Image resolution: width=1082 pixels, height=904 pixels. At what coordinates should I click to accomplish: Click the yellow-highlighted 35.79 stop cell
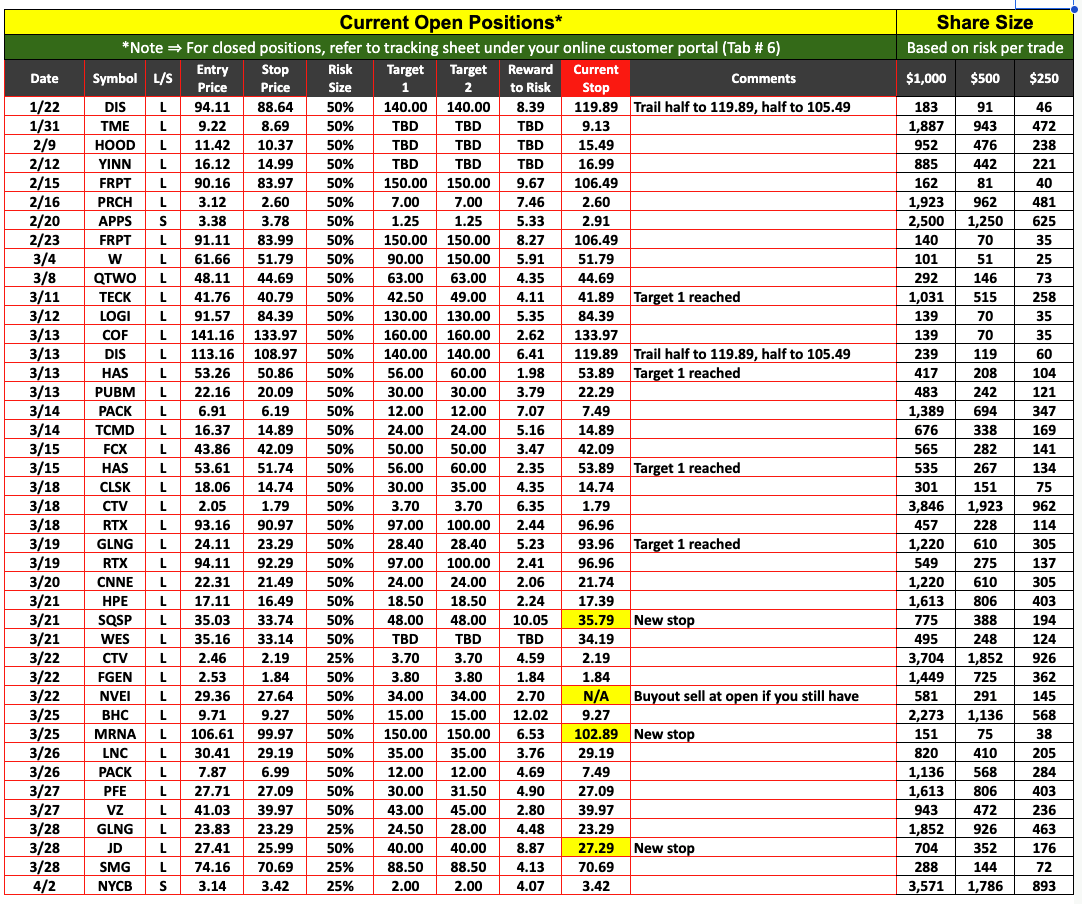pyautogui.click(x=595, y=620)
